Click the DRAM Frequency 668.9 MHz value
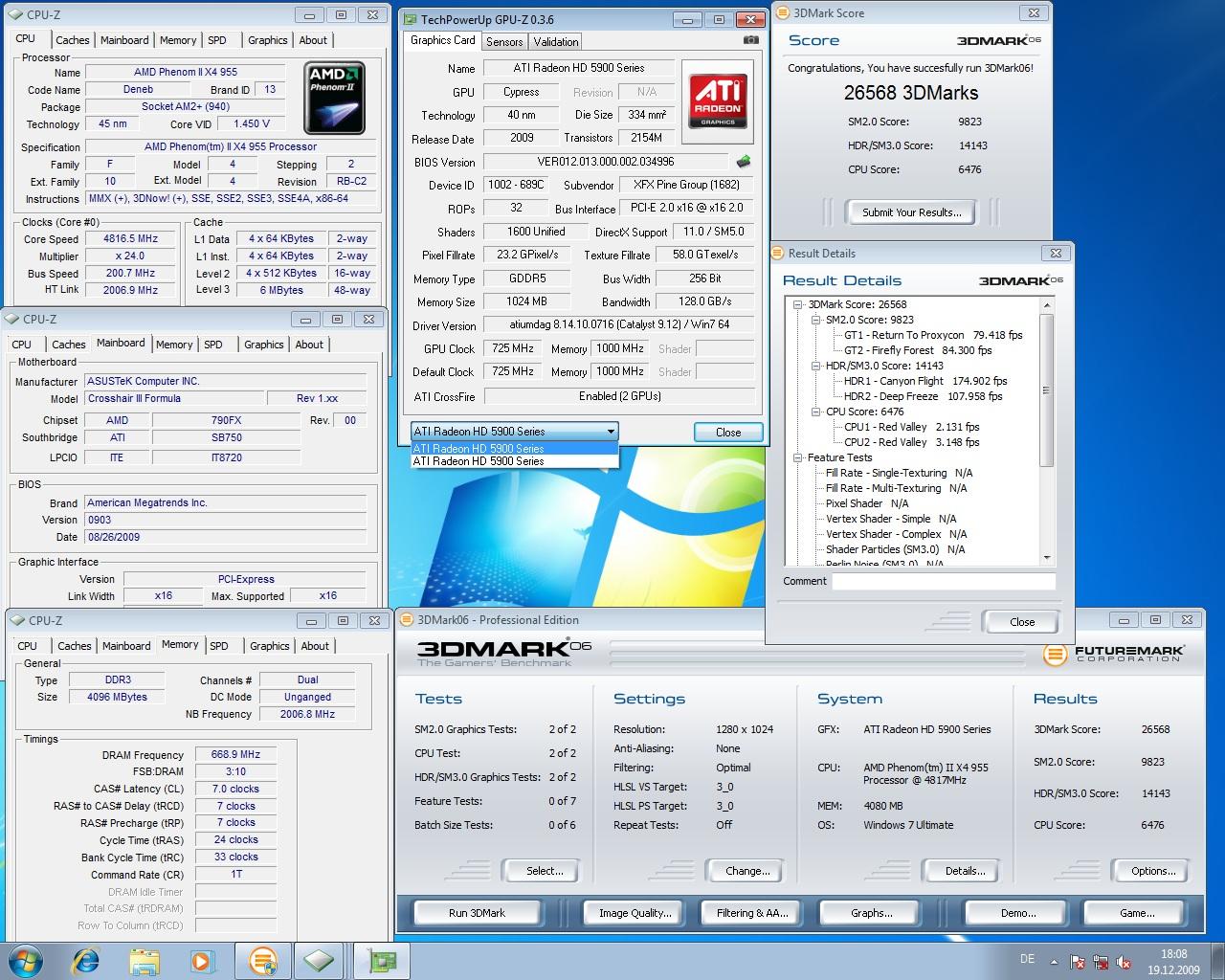The width and height of the screenshot is (1225, 980). (x=235, y=754)
